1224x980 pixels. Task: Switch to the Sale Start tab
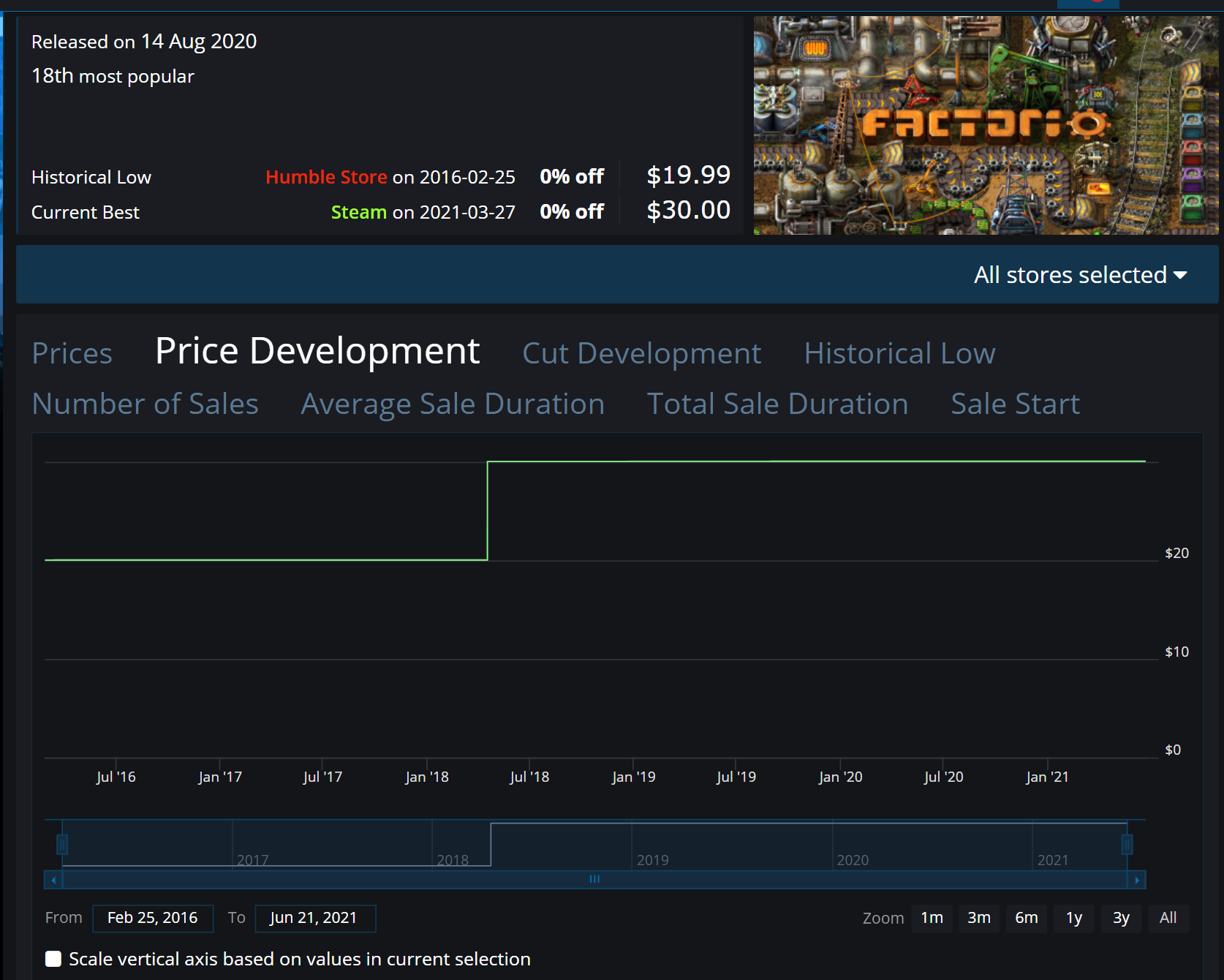pyautogui.click(x=1015, y=404)
